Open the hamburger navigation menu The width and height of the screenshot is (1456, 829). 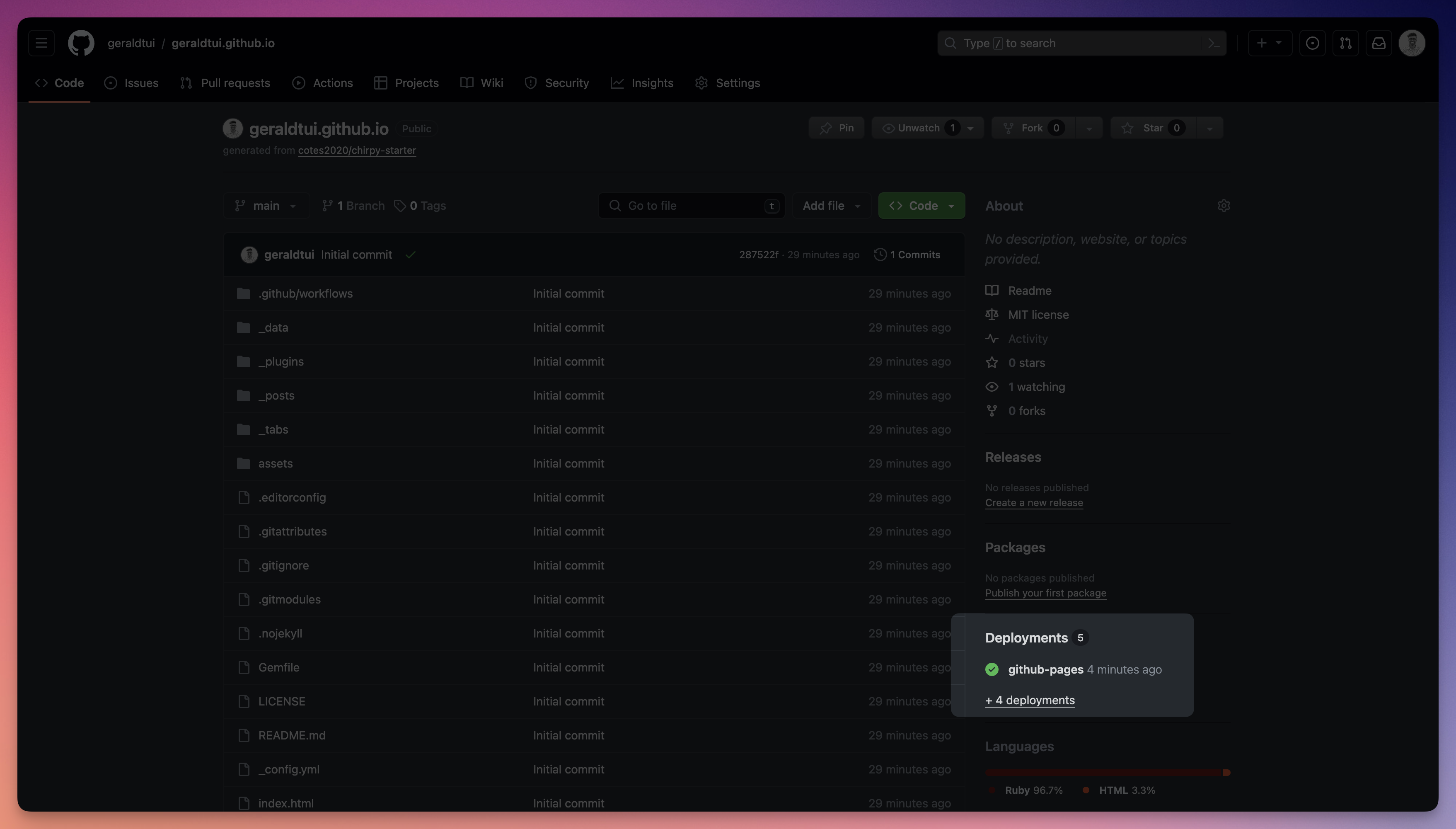coord(41,43)
